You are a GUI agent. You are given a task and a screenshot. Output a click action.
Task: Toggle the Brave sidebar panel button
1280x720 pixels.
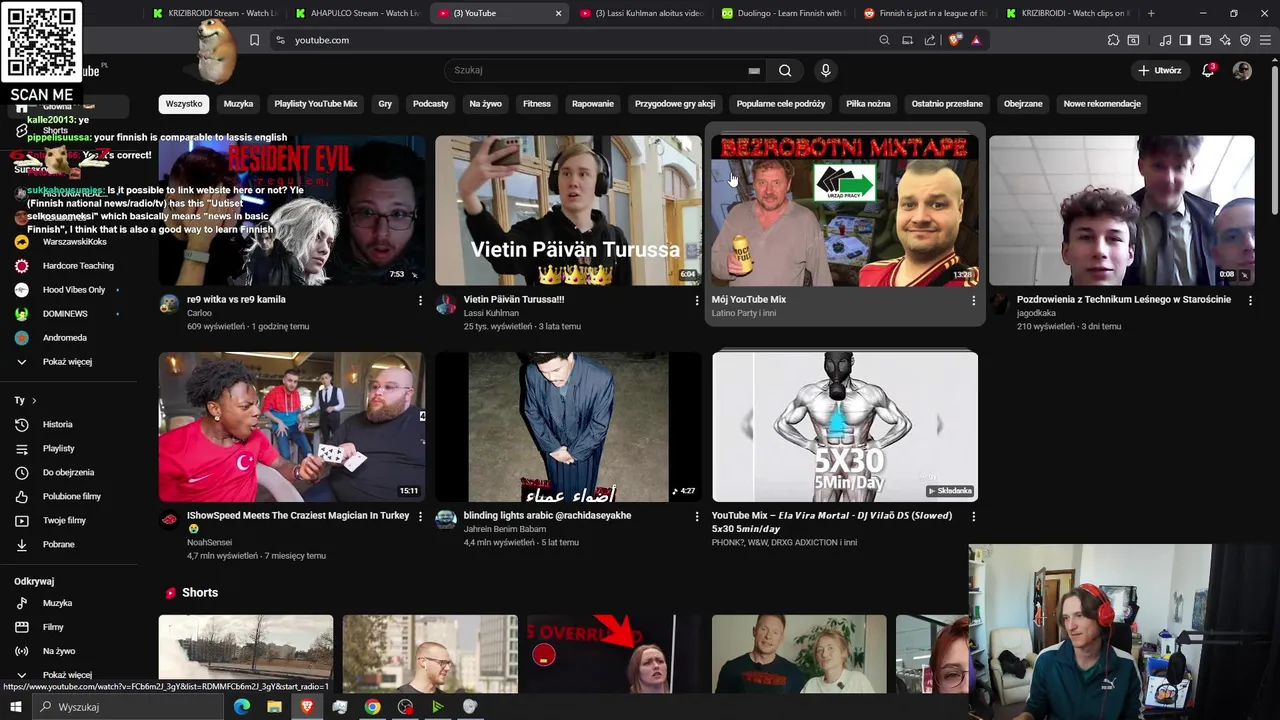pyautogui.click(x=1185, y=40)
